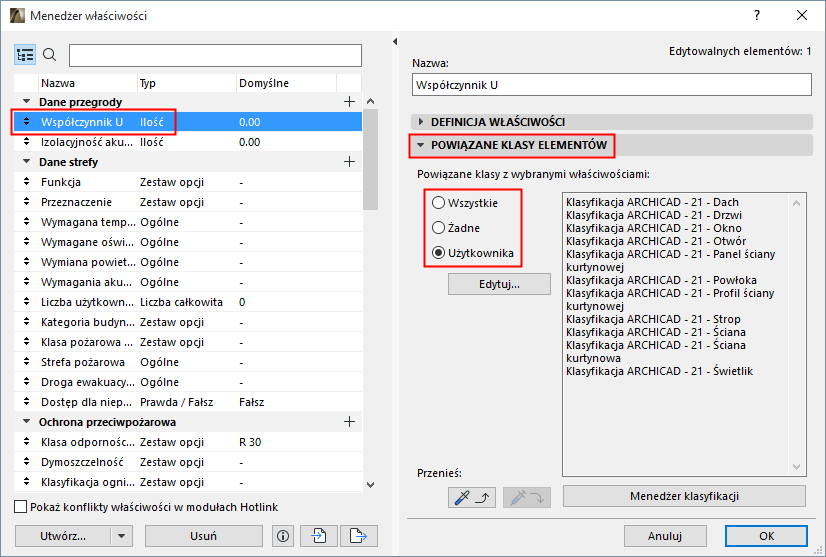Select the Użytkownika radio button

pos(438,253)
